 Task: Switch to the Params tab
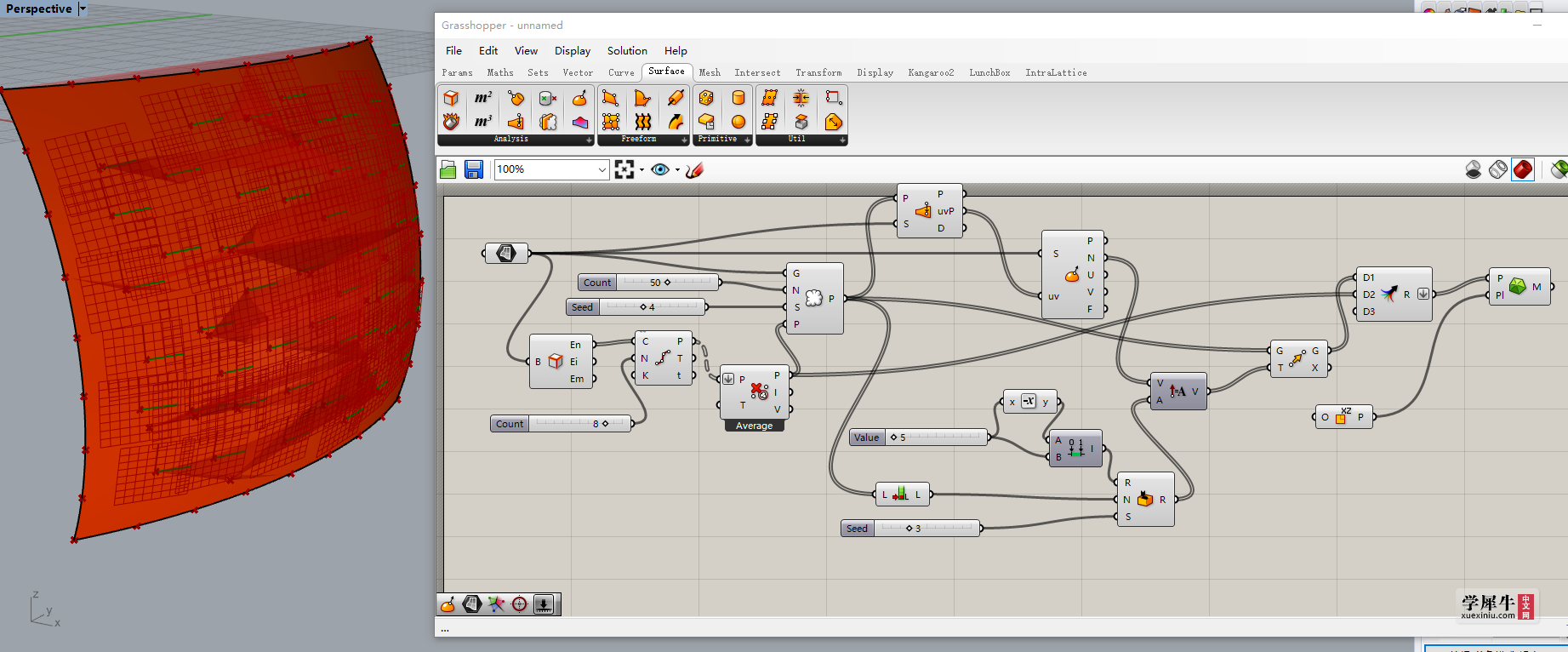[457, 72]
